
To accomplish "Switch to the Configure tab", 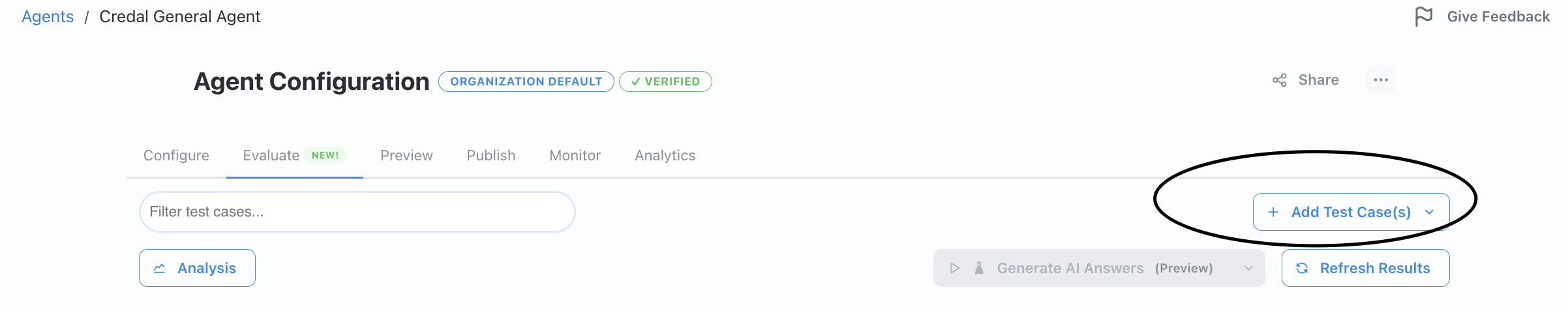I will coord(176,156).
